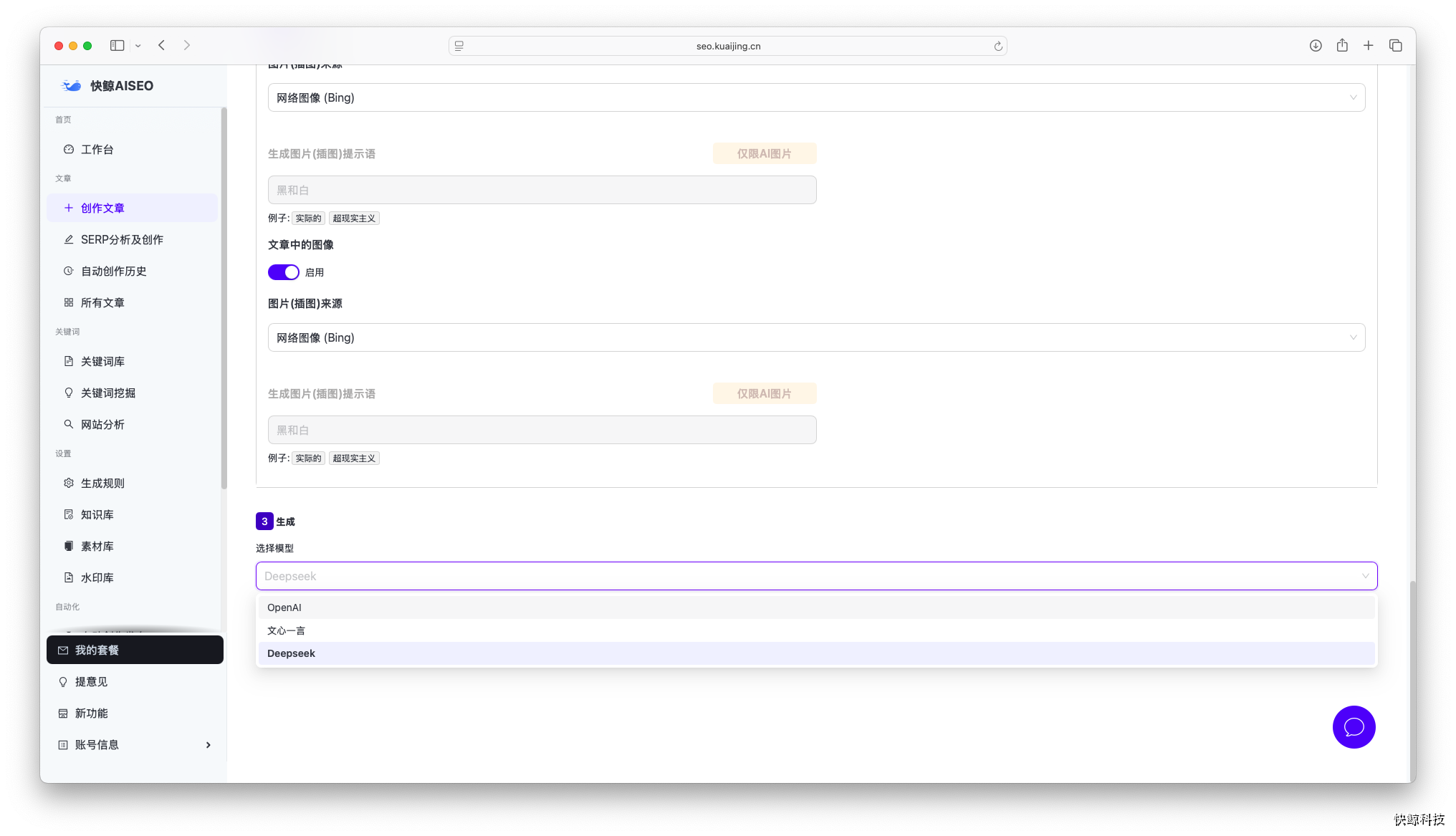
Task: Select Deepseek from the model list
Action: point(816,653)
